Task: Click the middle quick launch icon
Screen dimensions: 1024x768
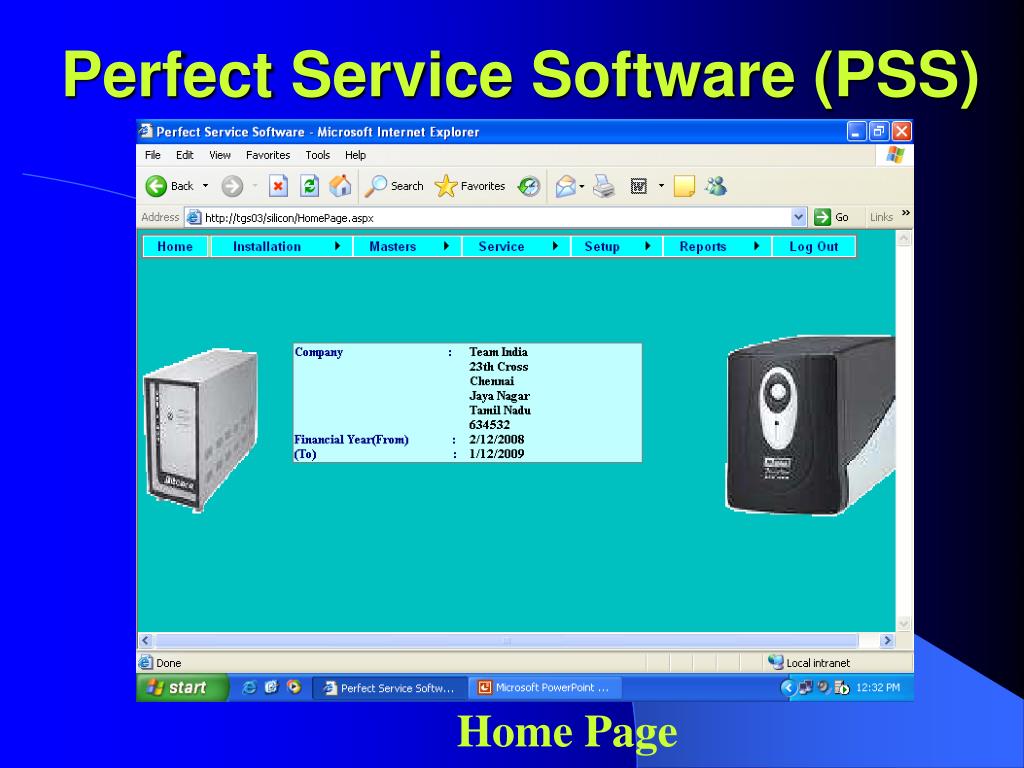Action: click(x=272, y=687)
